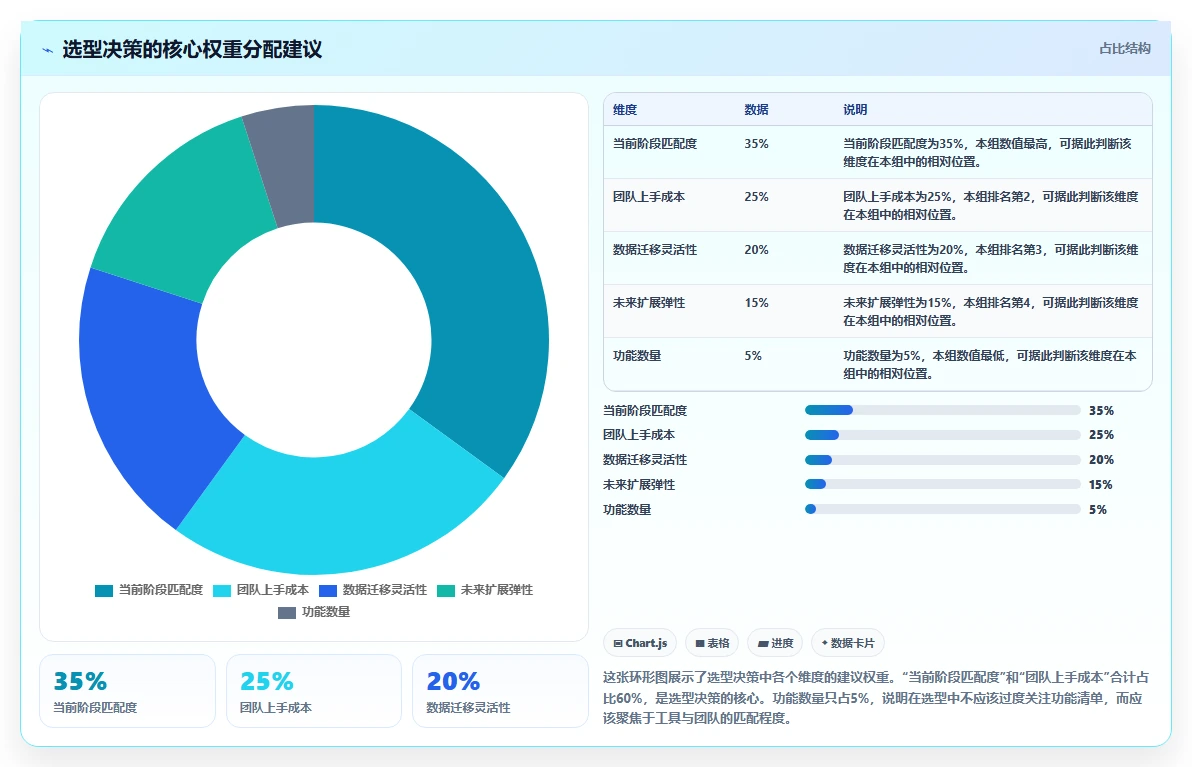
Task: Click the 数据 column header
Action: [756, 109]
